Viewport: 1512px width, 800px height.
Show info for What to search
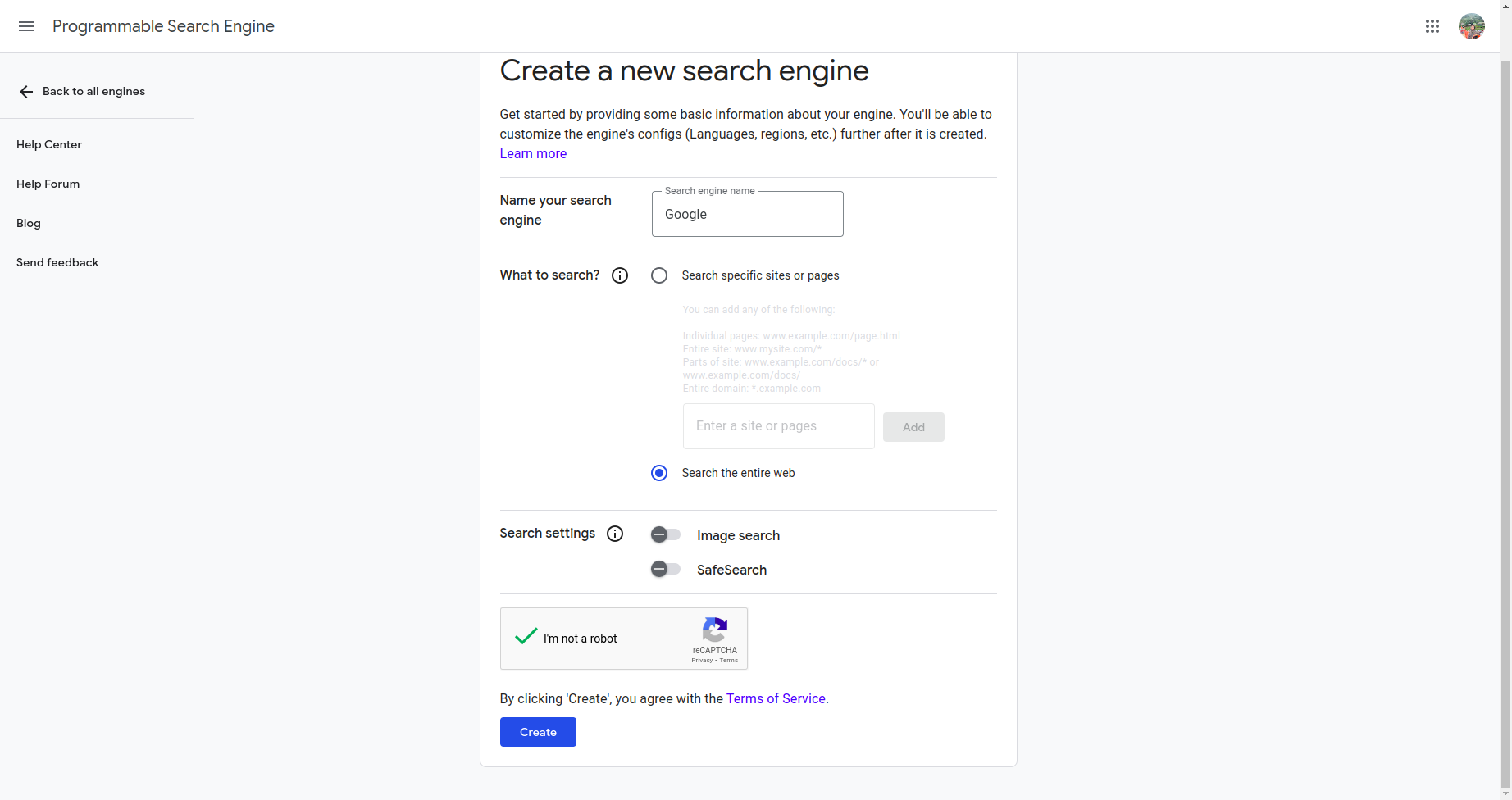pos(620,275)
